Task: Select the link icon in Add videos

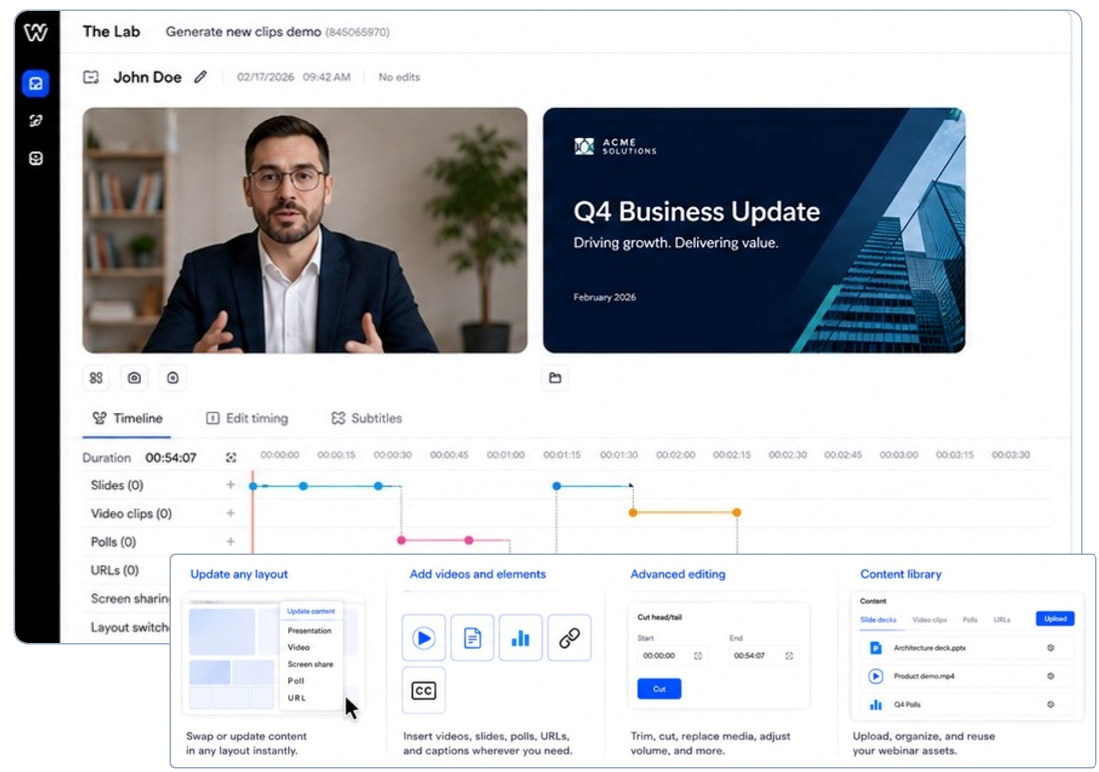Action: 569,638
